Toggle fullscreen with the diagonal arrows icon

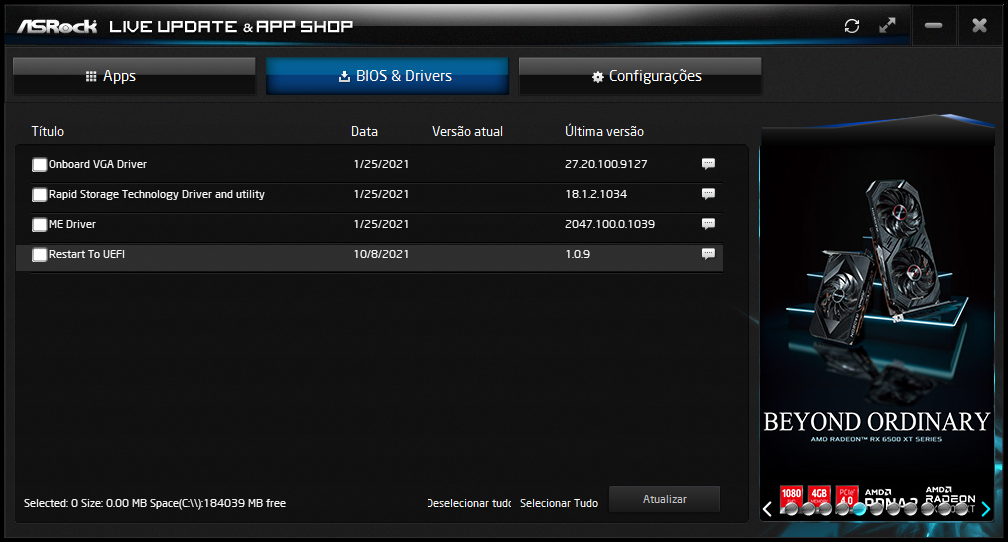(x=887, y=26)
